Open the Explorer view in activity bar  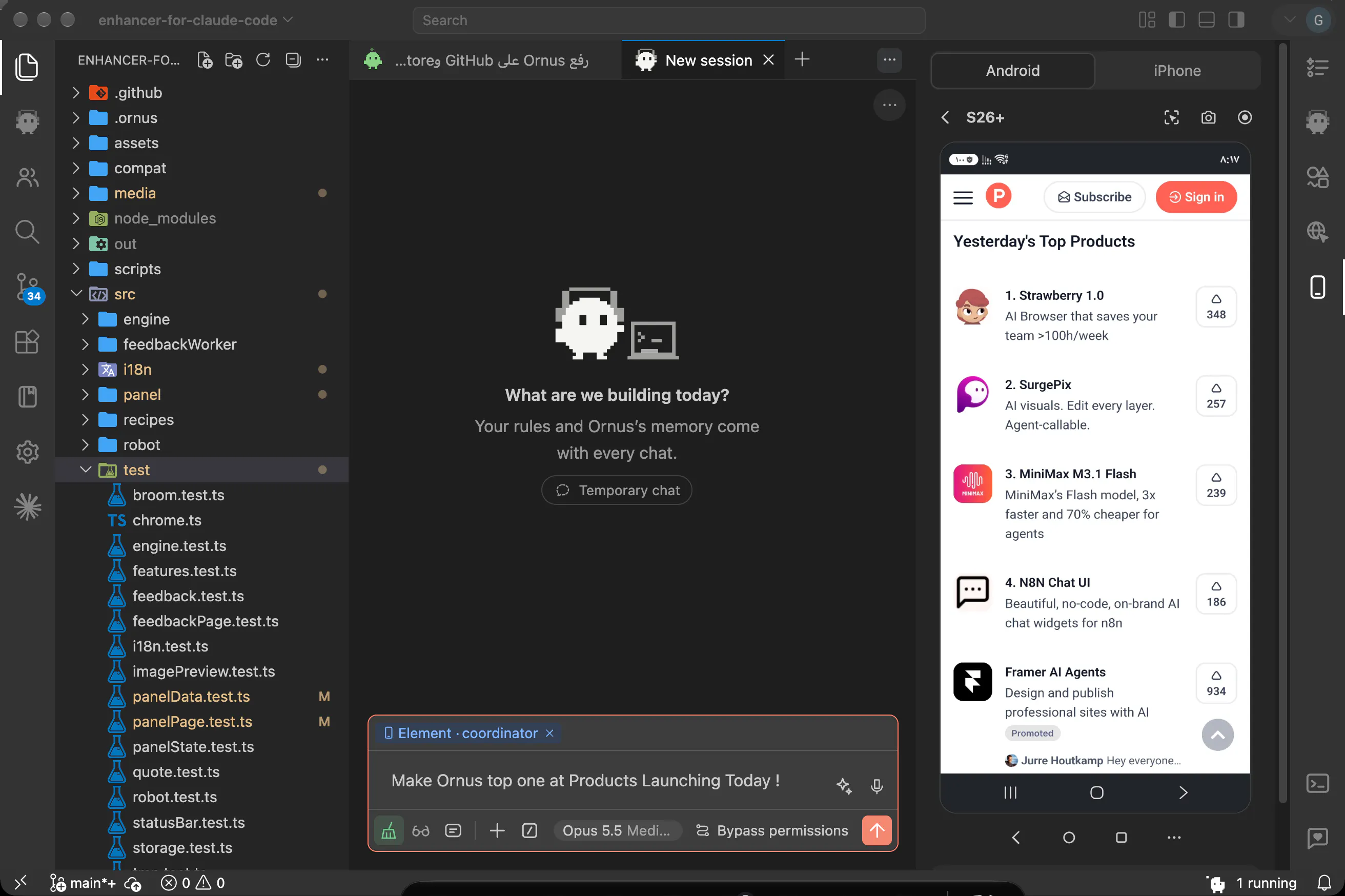point(27,67)
